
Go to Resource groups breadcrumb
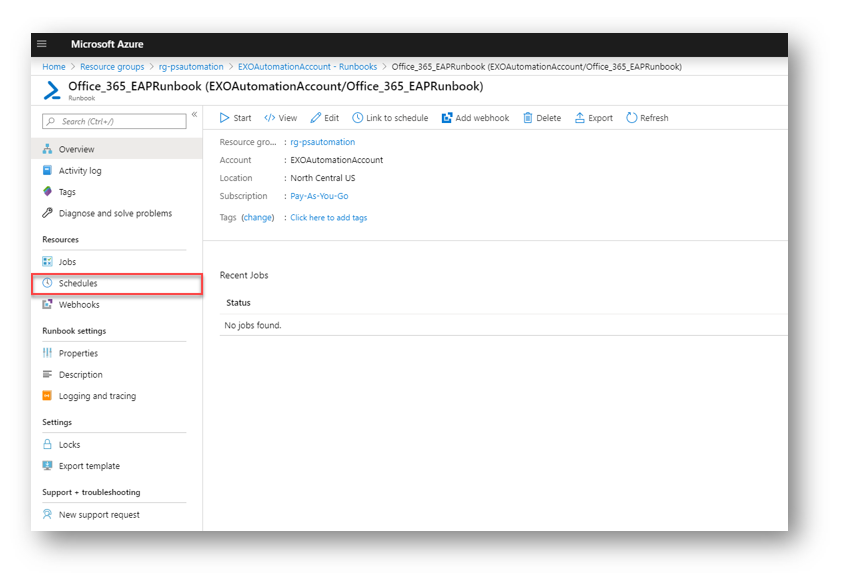tap(112, 67)
